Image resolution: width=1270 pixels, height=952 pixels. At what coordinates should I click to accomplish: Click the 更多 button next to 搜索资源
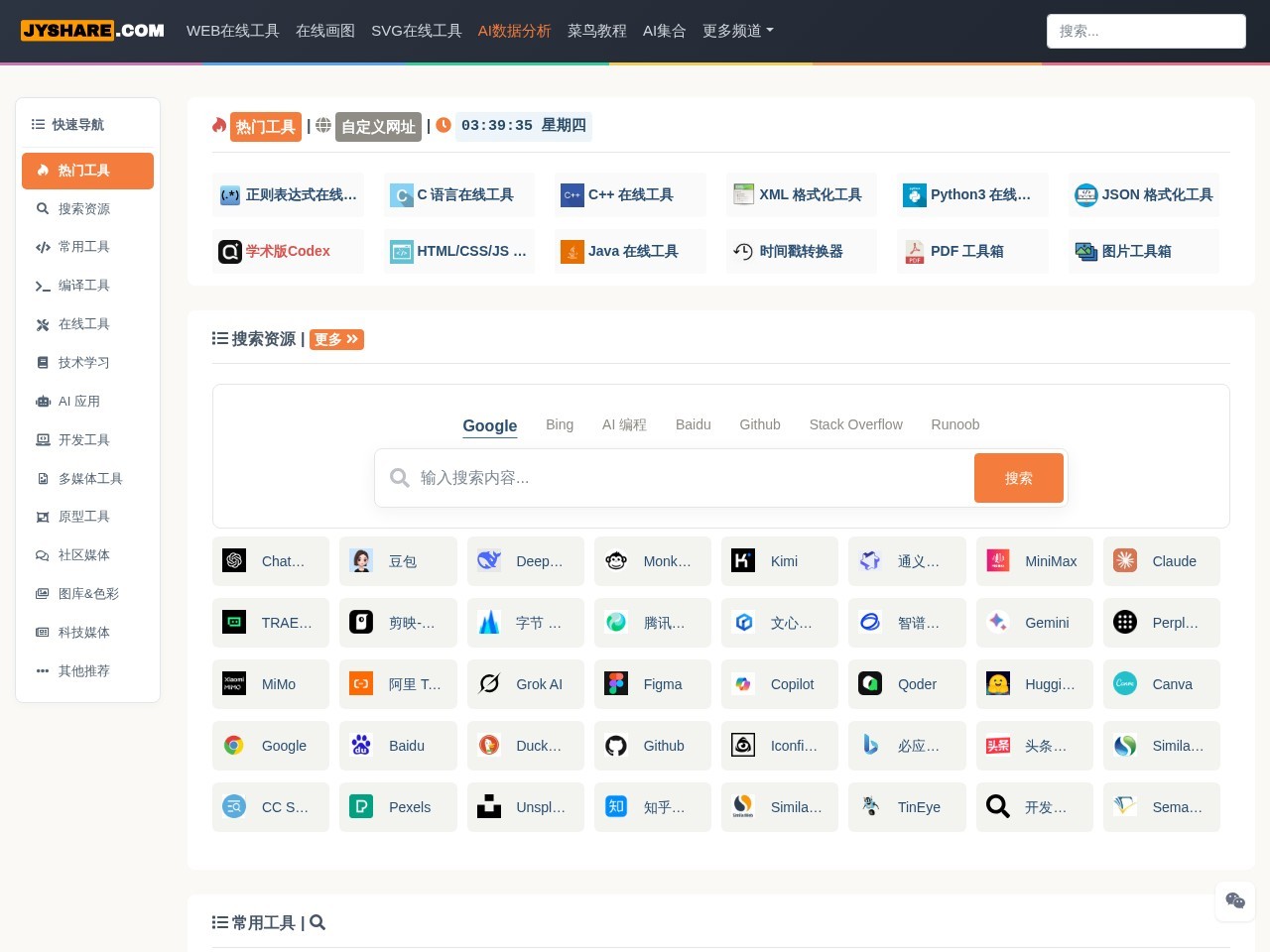336,339
